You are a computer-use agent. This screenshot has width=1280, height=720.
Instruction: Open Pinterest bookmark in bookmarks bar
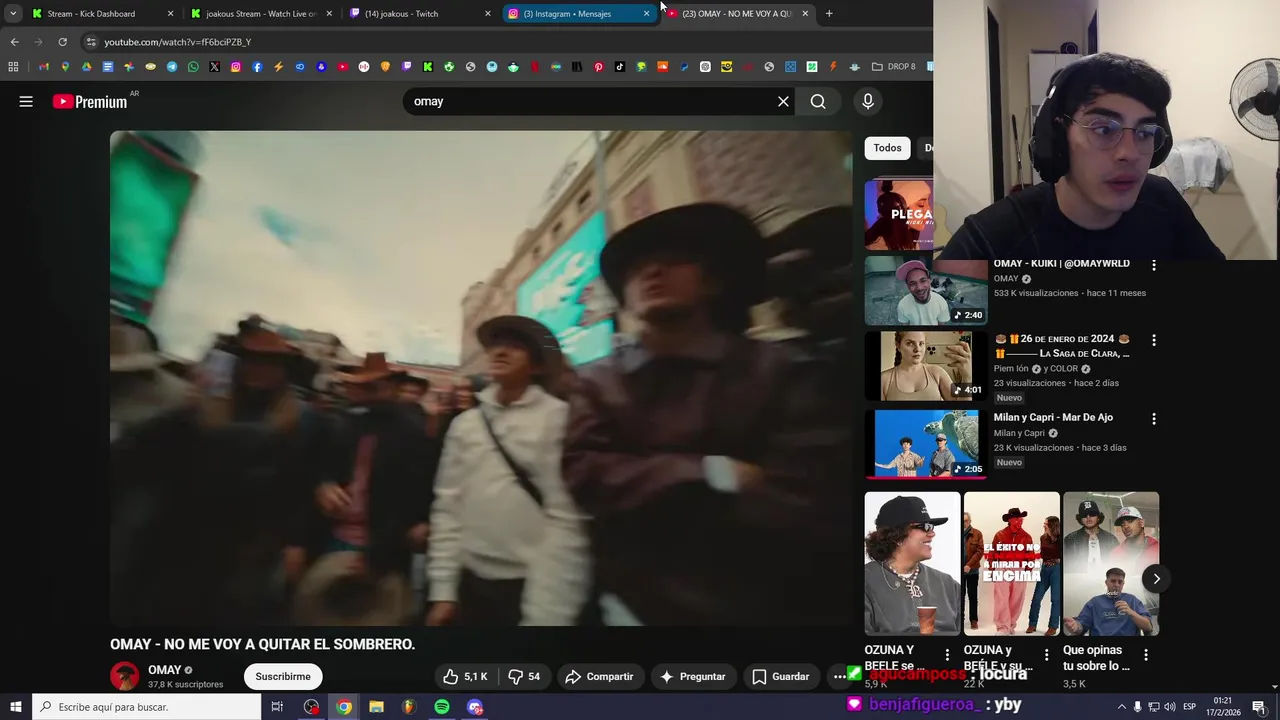[x=598, y=67]
